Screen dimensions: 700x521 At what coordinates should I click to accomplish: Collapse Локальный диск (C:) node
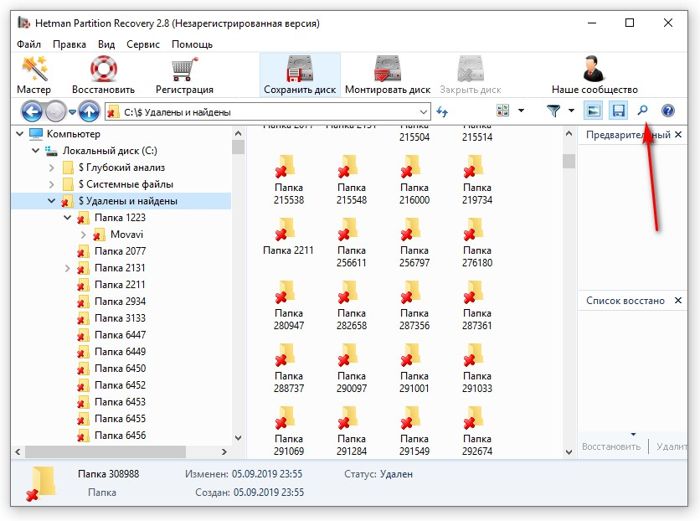(36, 150)
